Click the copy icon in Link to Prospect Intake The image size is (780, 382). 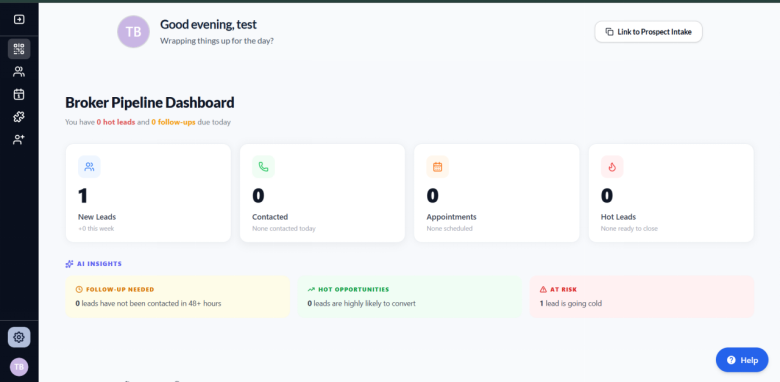pyautogui.click(x=609, y=32)
